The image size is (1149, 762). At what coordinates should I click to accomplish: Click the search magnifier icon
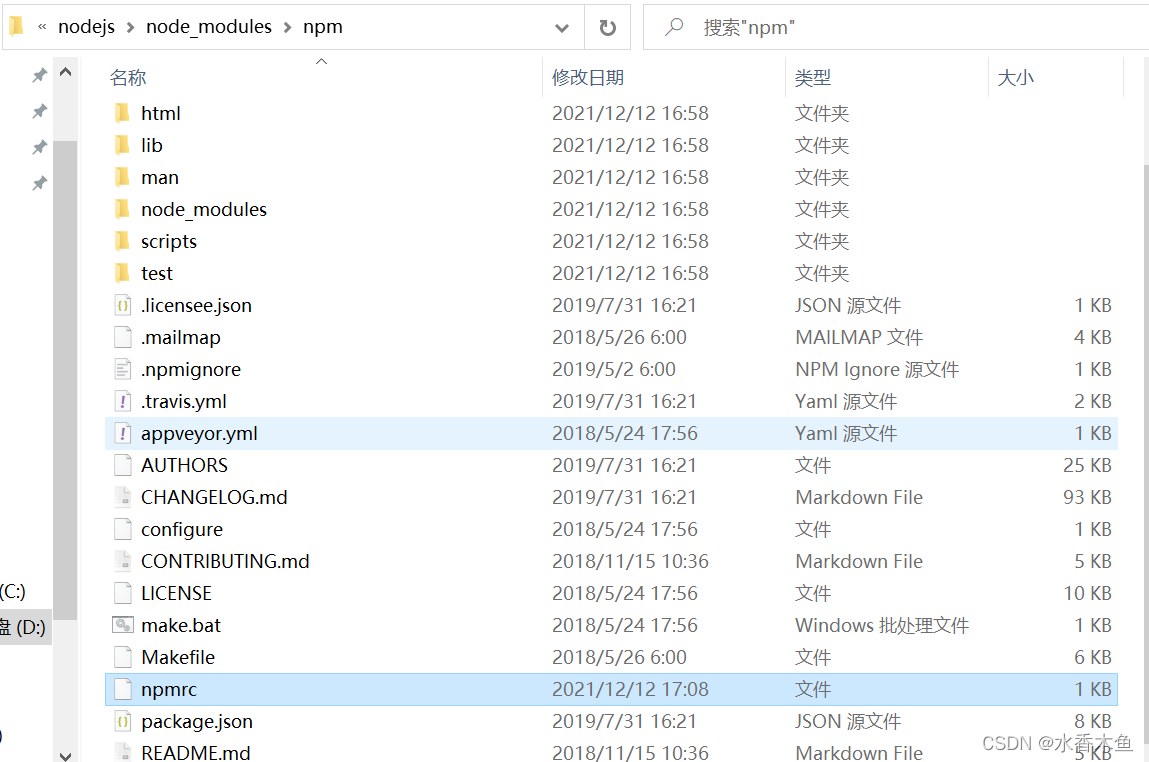(673, 27)
